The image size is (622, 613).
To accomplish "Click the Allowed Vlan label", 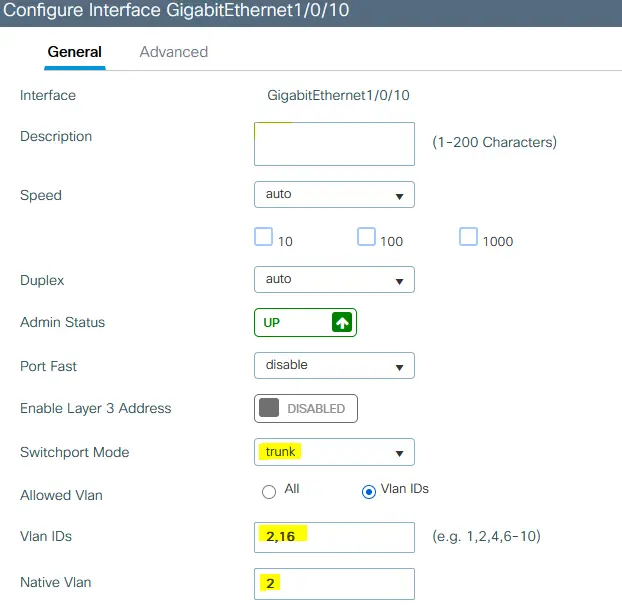I will point(61,495).
